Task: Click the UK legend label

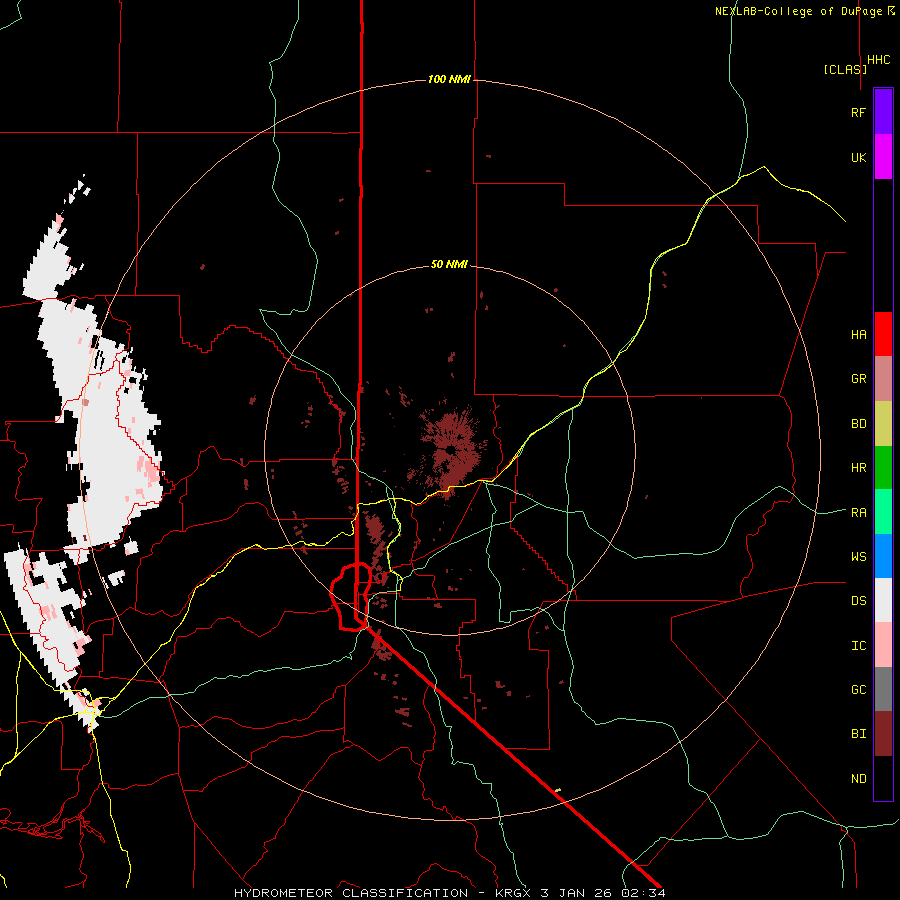Action: [858, 157]
